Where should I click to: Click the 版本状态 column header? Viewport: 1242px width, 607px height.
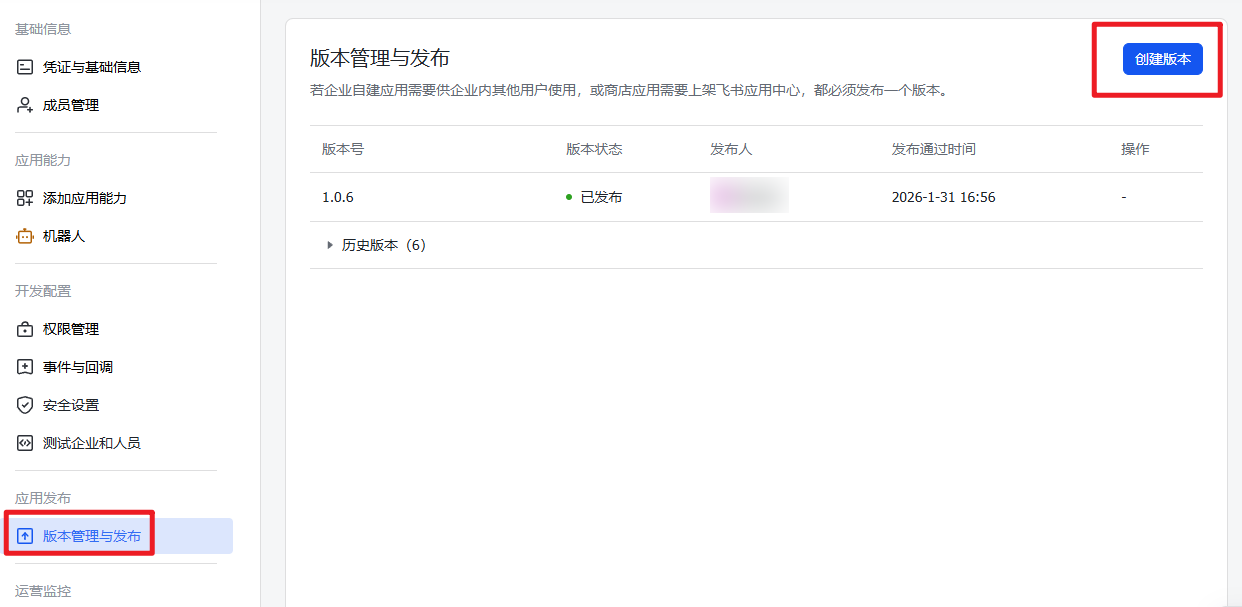pos(594,149)
